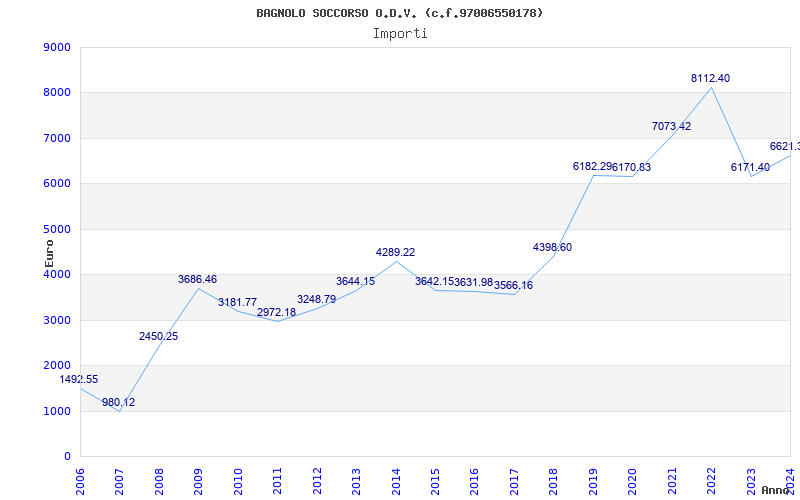Click the 2020 year label
Image resolution: width=800 pixels, height=500 pixels.
click(633, 482)
